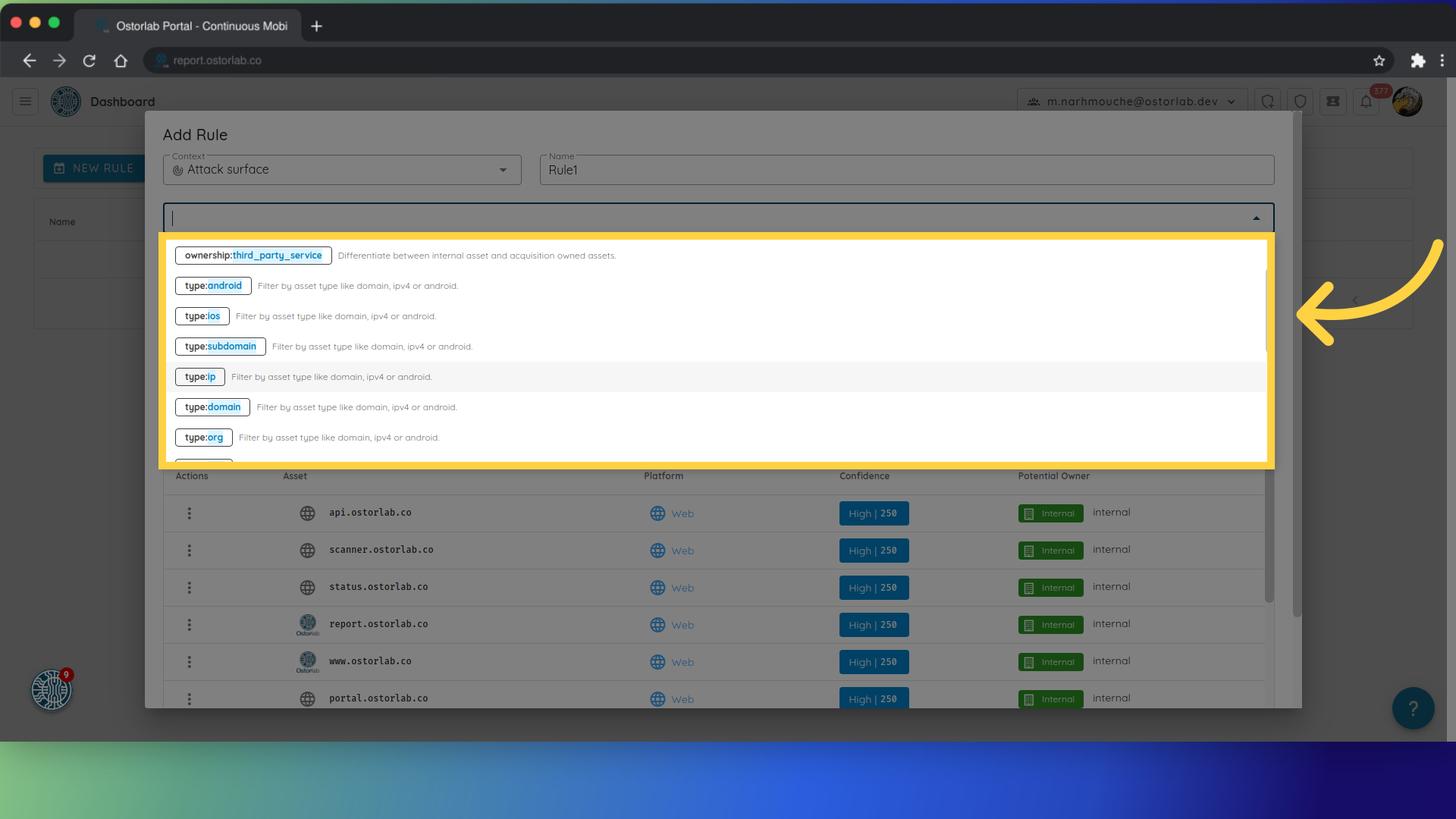Click the three-dot actions menu for report.ostorlab.co

point(190,624)
